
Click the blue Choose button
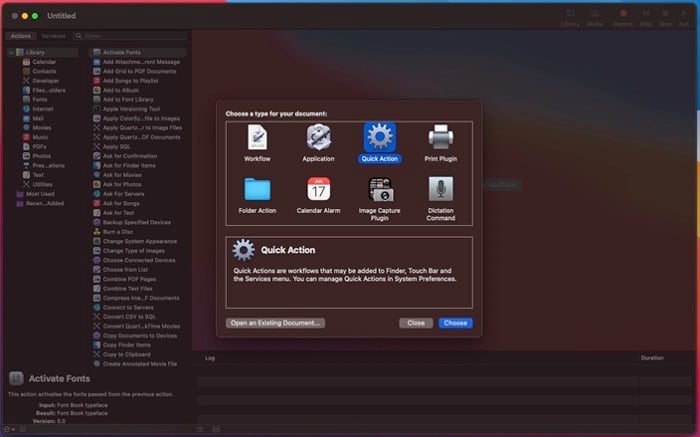pyautogui.click(x=455, y=323)
